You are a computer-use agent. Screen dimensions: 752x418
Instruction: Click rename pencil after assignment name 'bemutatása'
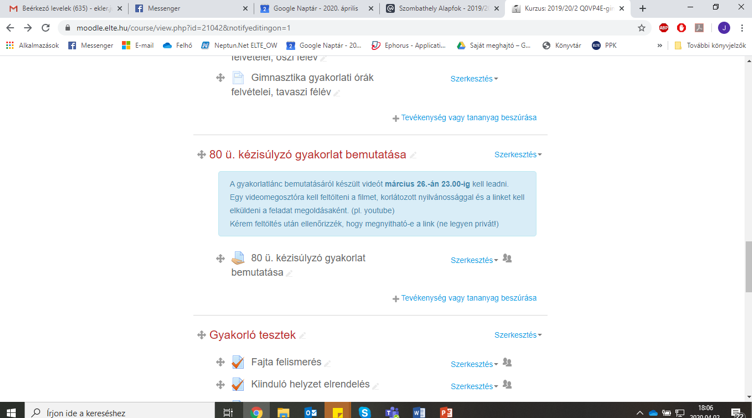289,273
